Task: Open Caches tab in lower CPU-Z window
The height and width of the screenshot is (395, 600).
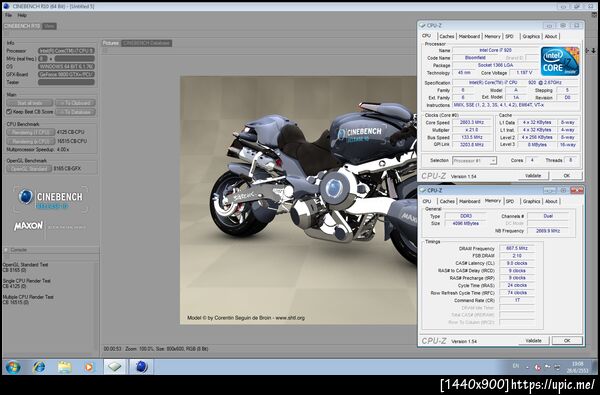Action: (x=447, y=201)
